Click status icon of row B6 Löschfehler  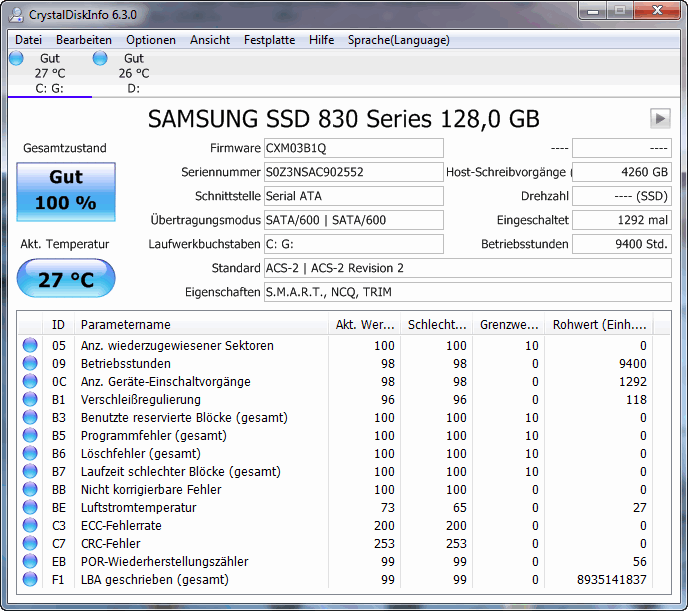pyautogui.click(x=30, y=453)
